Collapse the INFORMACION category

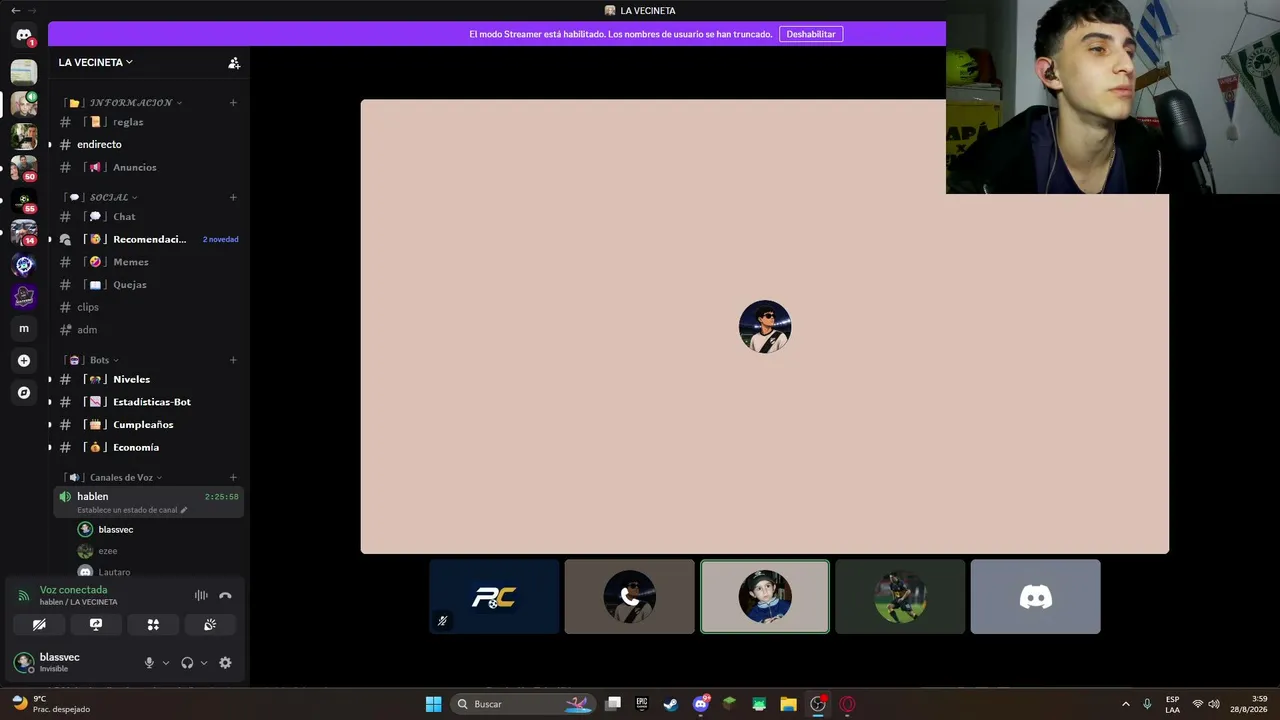[x=123, y=102]
